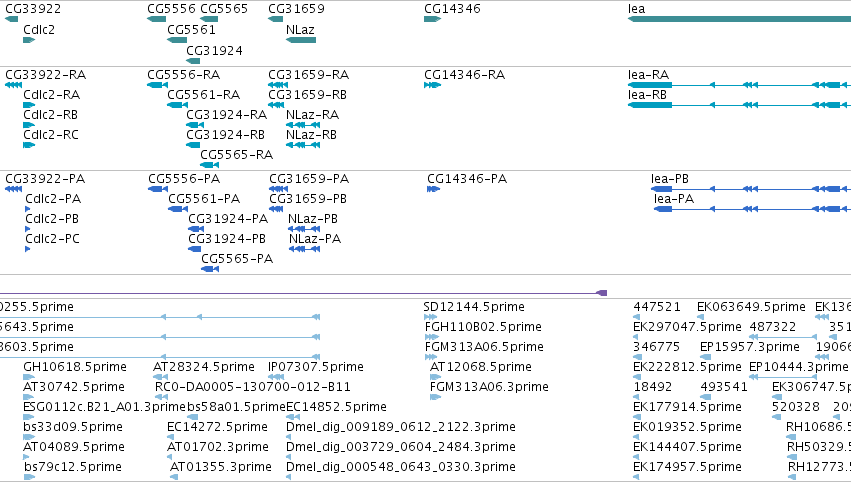Select transcript label Cdlc2-RB
The height and width of the screenshot is (482, 851).
[x=50, y=115]
